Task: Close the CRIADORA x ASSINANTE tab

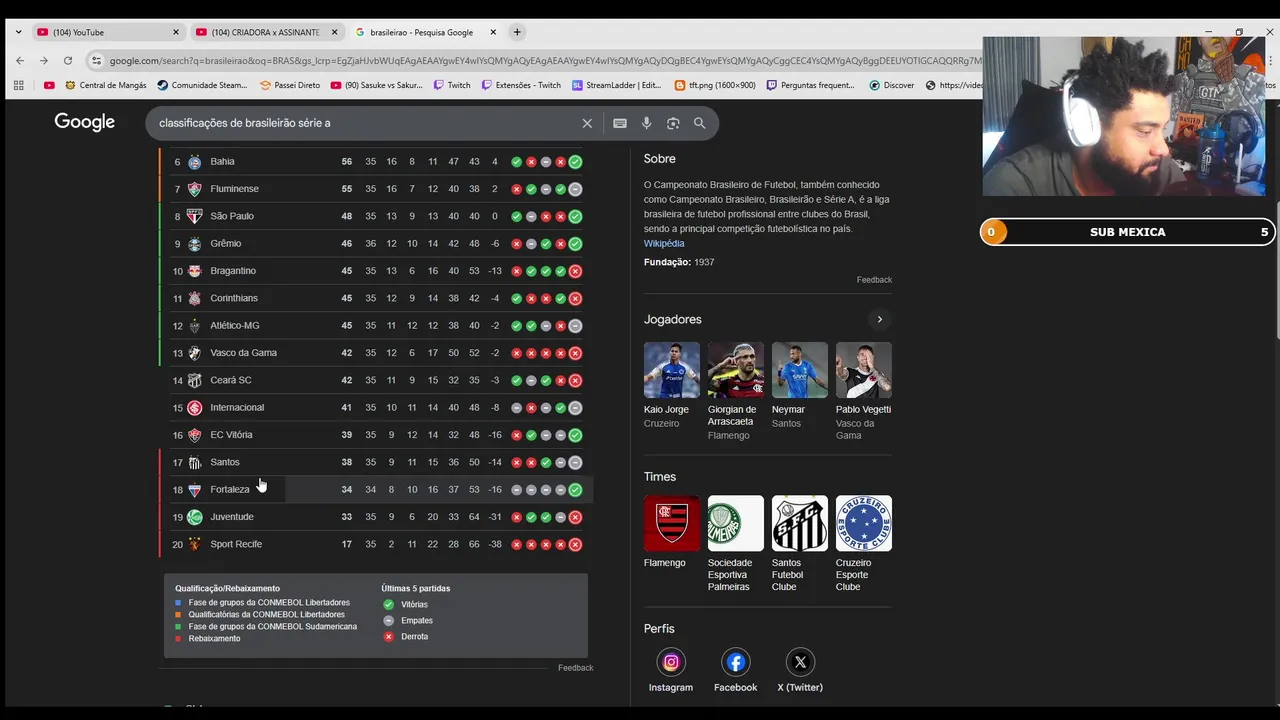Action: [334, 32]
